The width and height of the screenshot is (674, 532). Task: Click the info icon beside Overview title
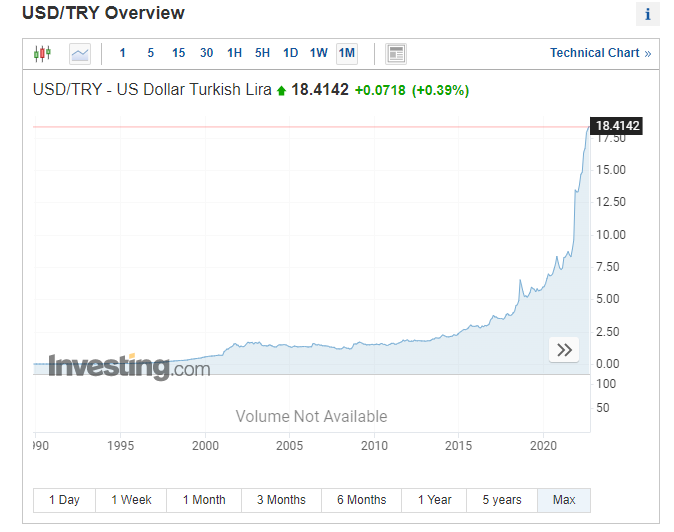(x=647, y=14)
